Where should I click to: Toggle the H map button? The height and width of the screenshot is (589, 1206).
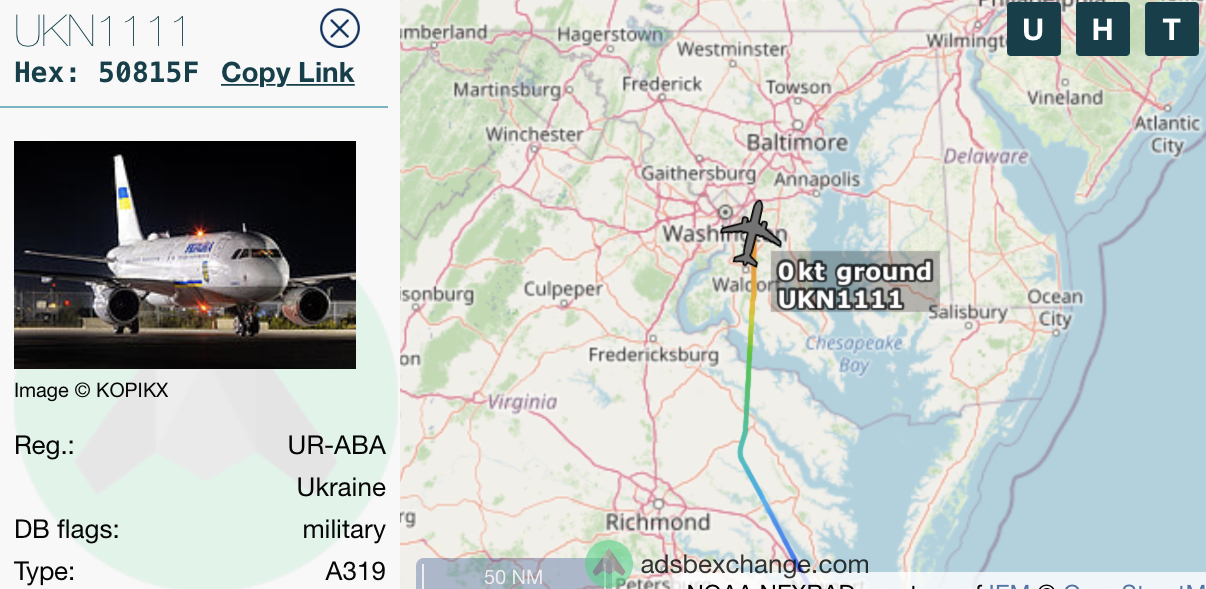[1103, 29]
